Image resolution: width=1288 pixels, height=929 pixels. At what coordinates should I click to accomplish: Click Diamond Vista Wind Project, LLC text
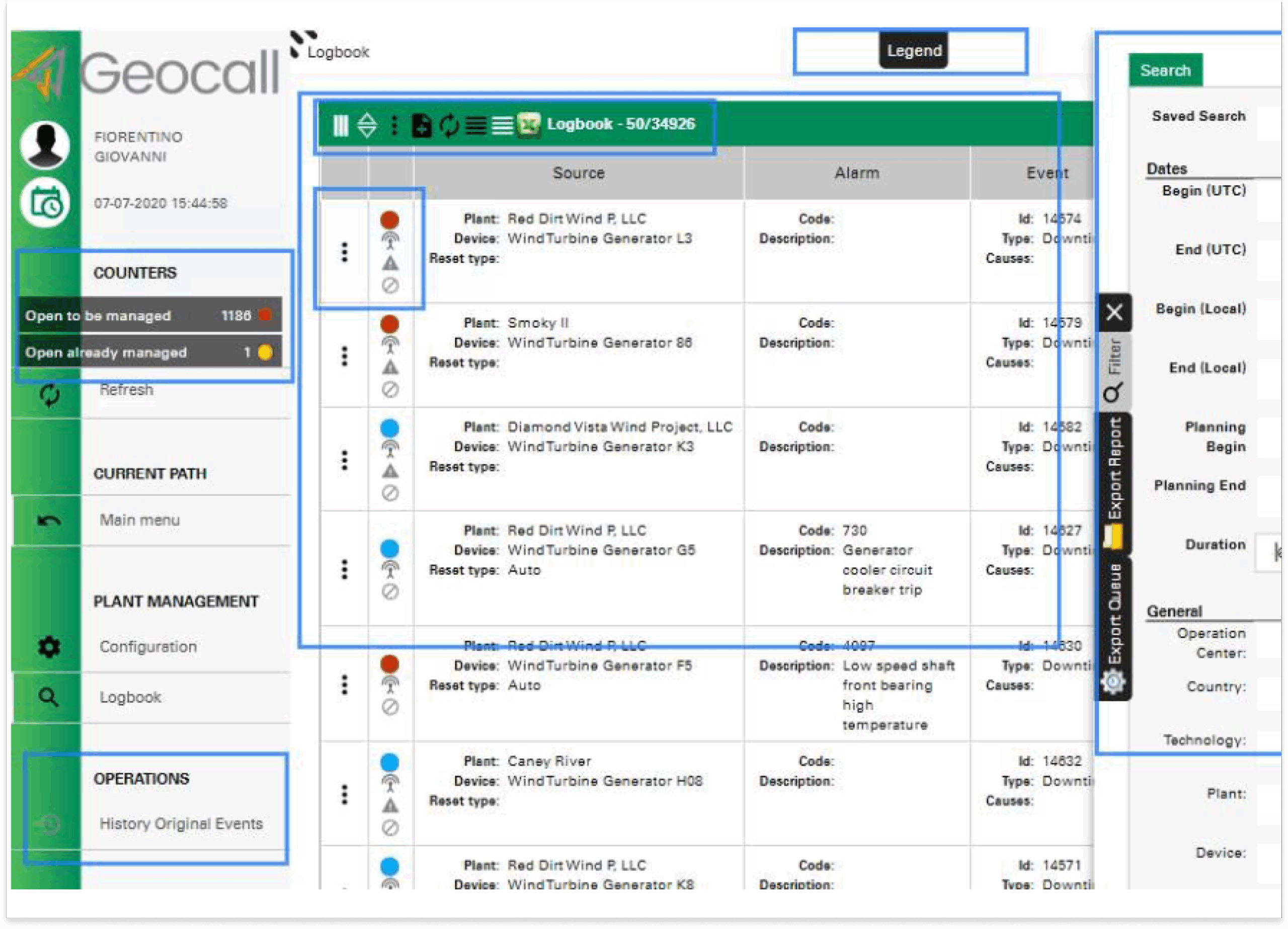pyautogui.click(x=619, y=427)
